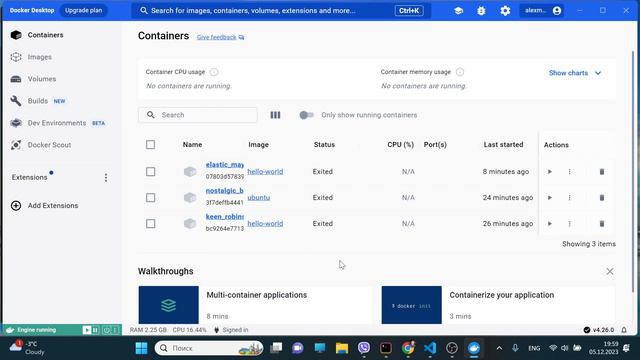Image resolution: width=640 pixels, height=360 pixels.
Task: Show hidden system tray icons
Action: coord(499,348)
